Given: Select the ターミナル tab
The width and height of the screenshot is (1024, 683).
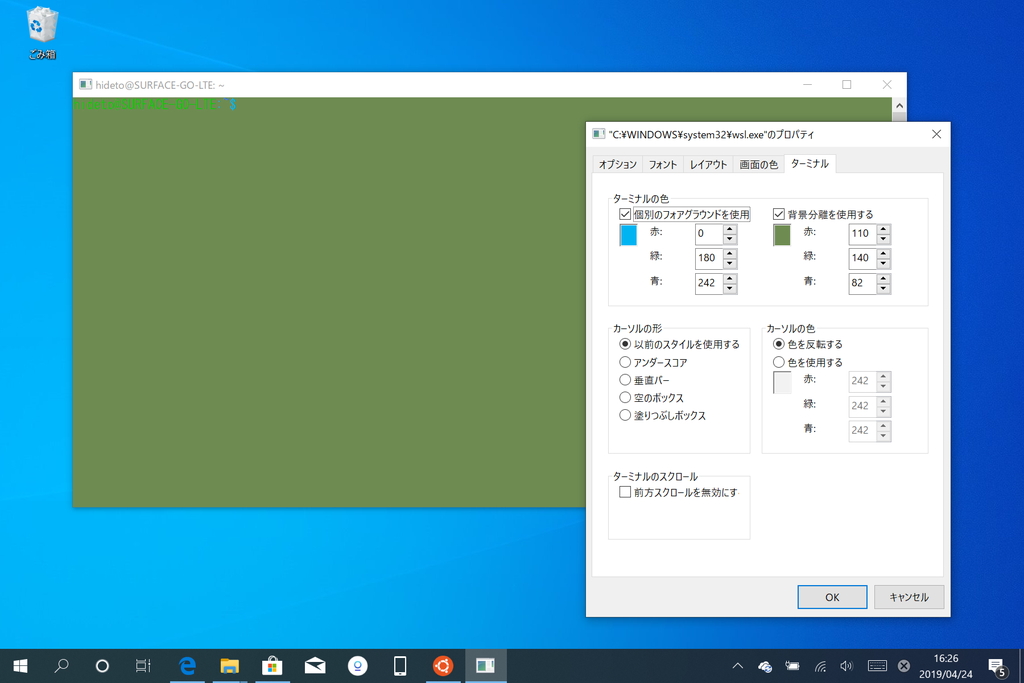Looking at the screenshot, I should point(810,163).
